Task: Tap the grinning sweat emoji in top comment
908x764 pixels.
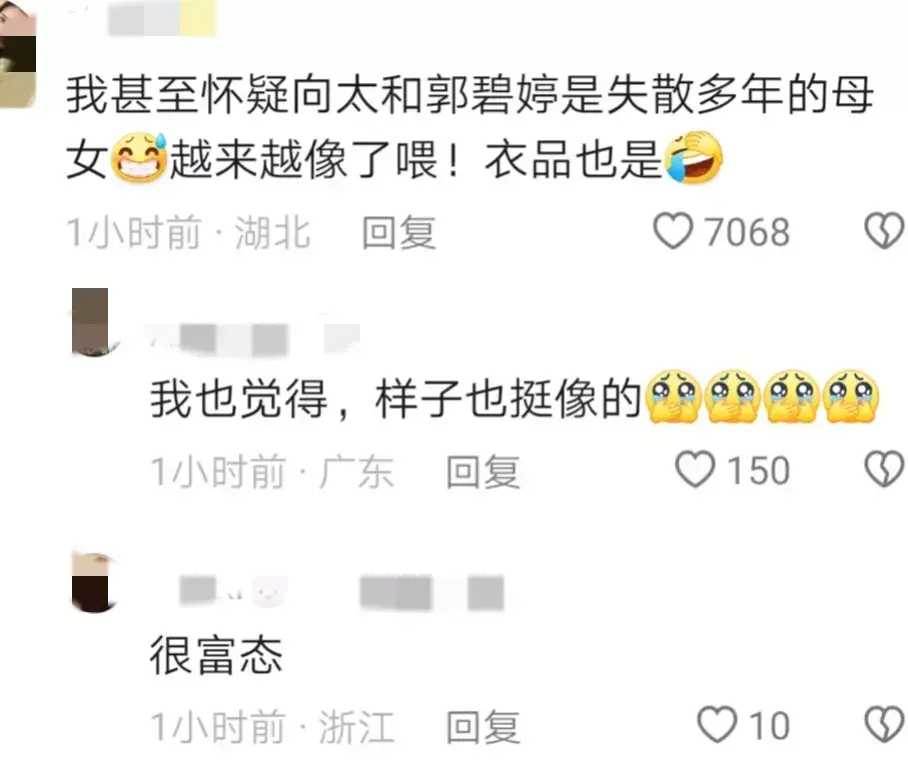Action: click(x=139, y=158)
